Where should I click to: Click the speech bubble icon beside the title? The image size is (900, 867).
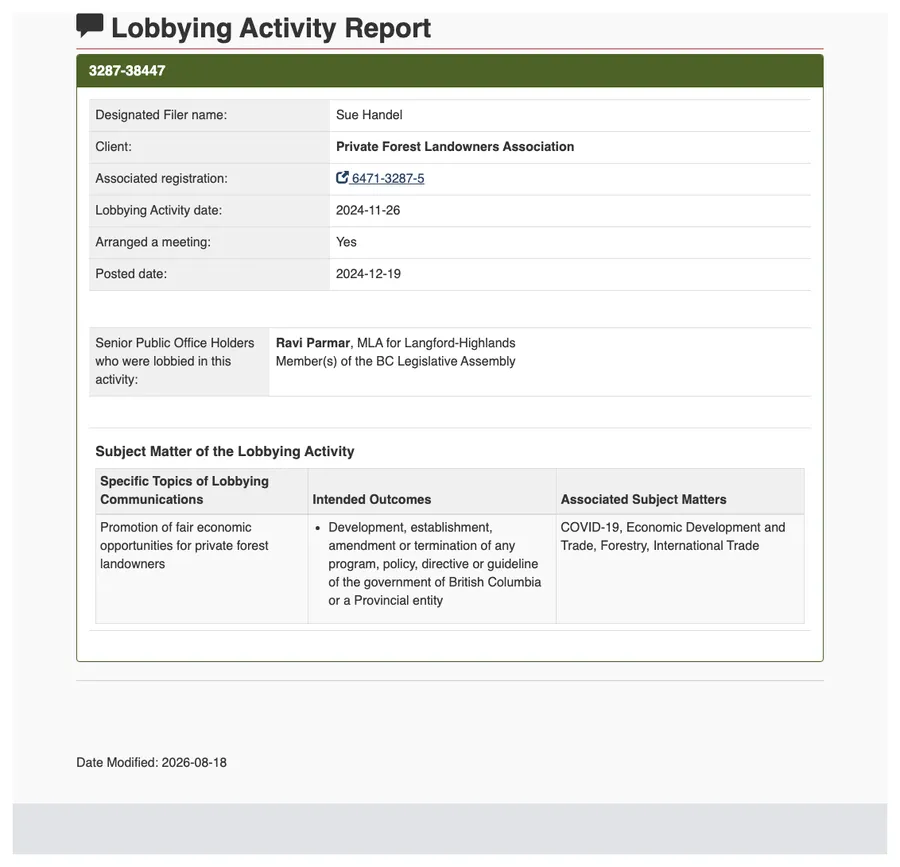pos(90,26)
